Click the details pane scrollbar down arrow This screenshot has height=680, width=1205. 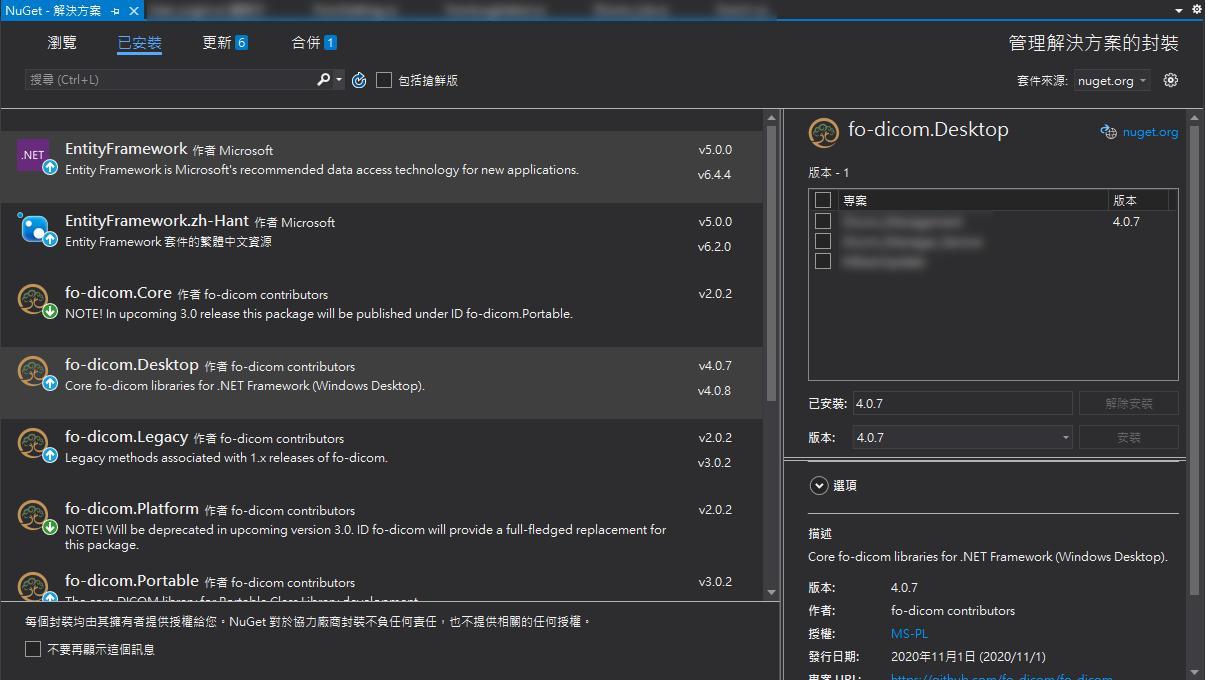click(x=1194, y=672)
